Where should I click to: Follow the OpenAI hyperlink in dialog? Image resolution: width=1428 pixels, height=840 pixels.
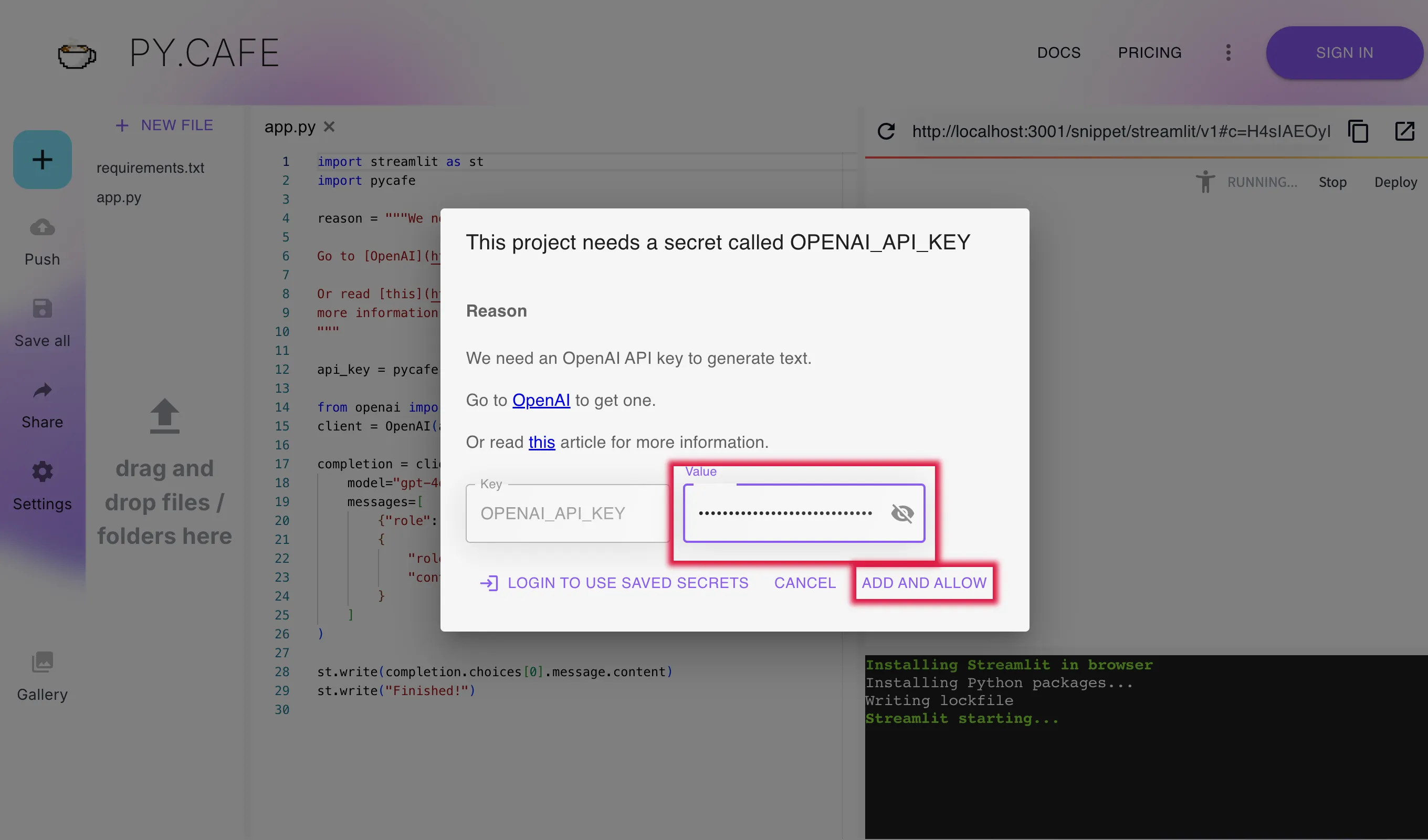pos(541,400)
